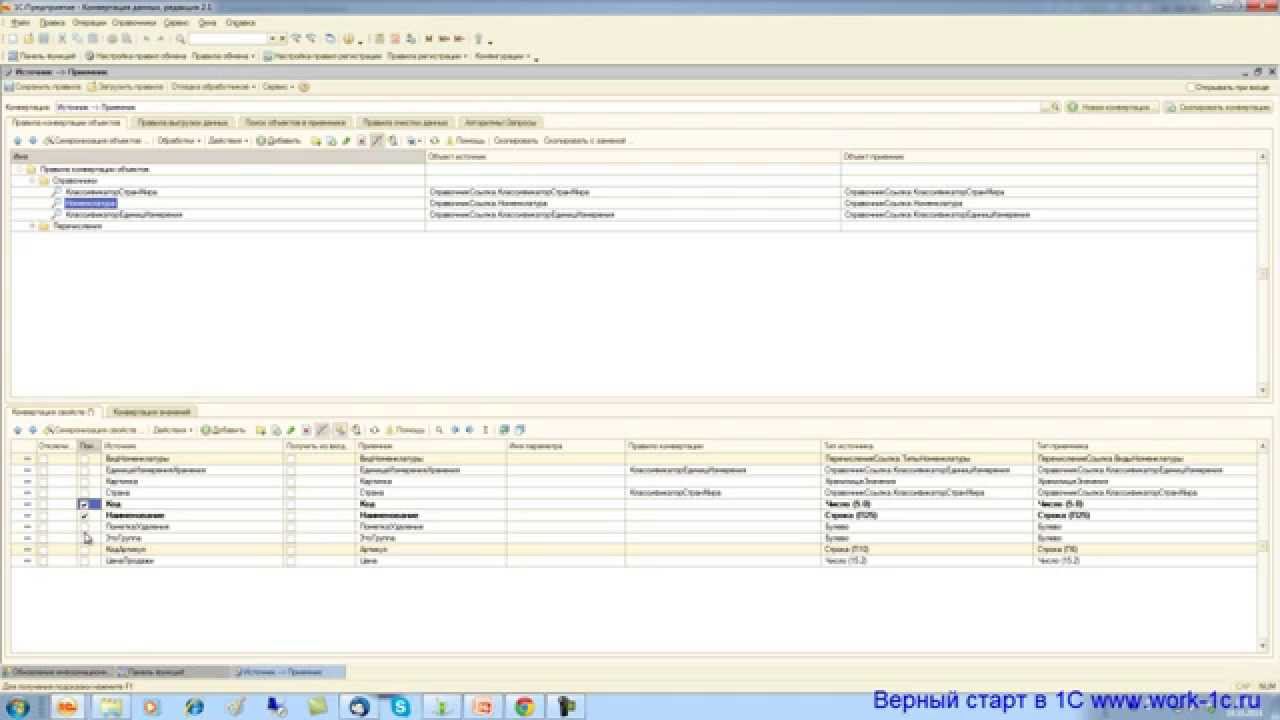The image size is (1280, 720).
Task: Click Скопировать конвертацию button
Action: (1217, 106)
